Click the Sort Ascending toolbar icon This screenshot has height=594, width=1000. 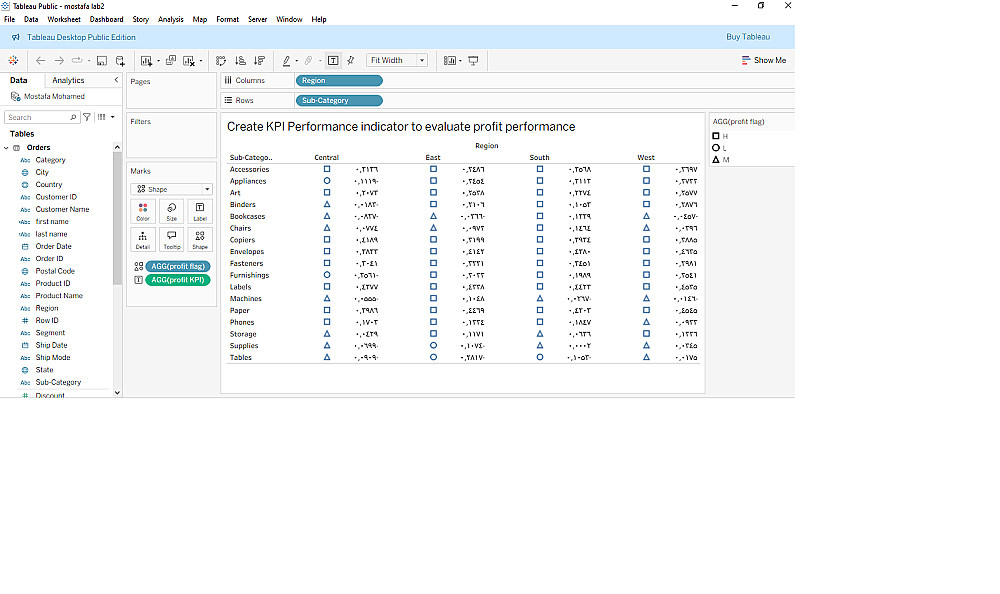click(240, 61)
